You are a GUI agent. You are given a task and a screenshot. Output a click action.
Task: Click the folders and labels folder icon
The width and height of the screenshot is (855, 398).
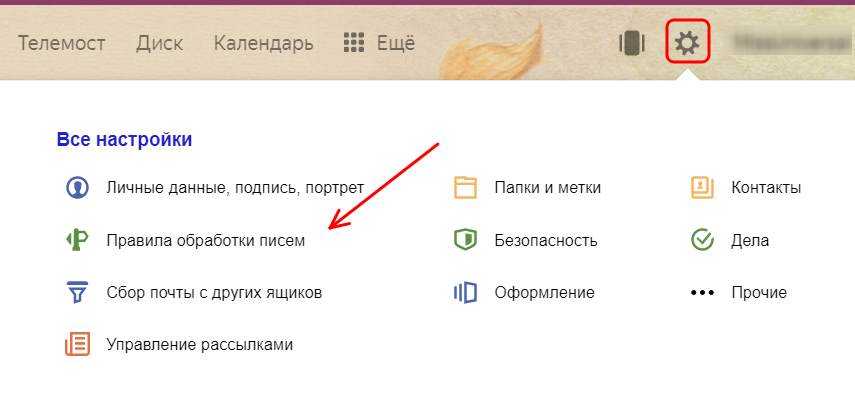pyautogui.click(x=465, y=188)
